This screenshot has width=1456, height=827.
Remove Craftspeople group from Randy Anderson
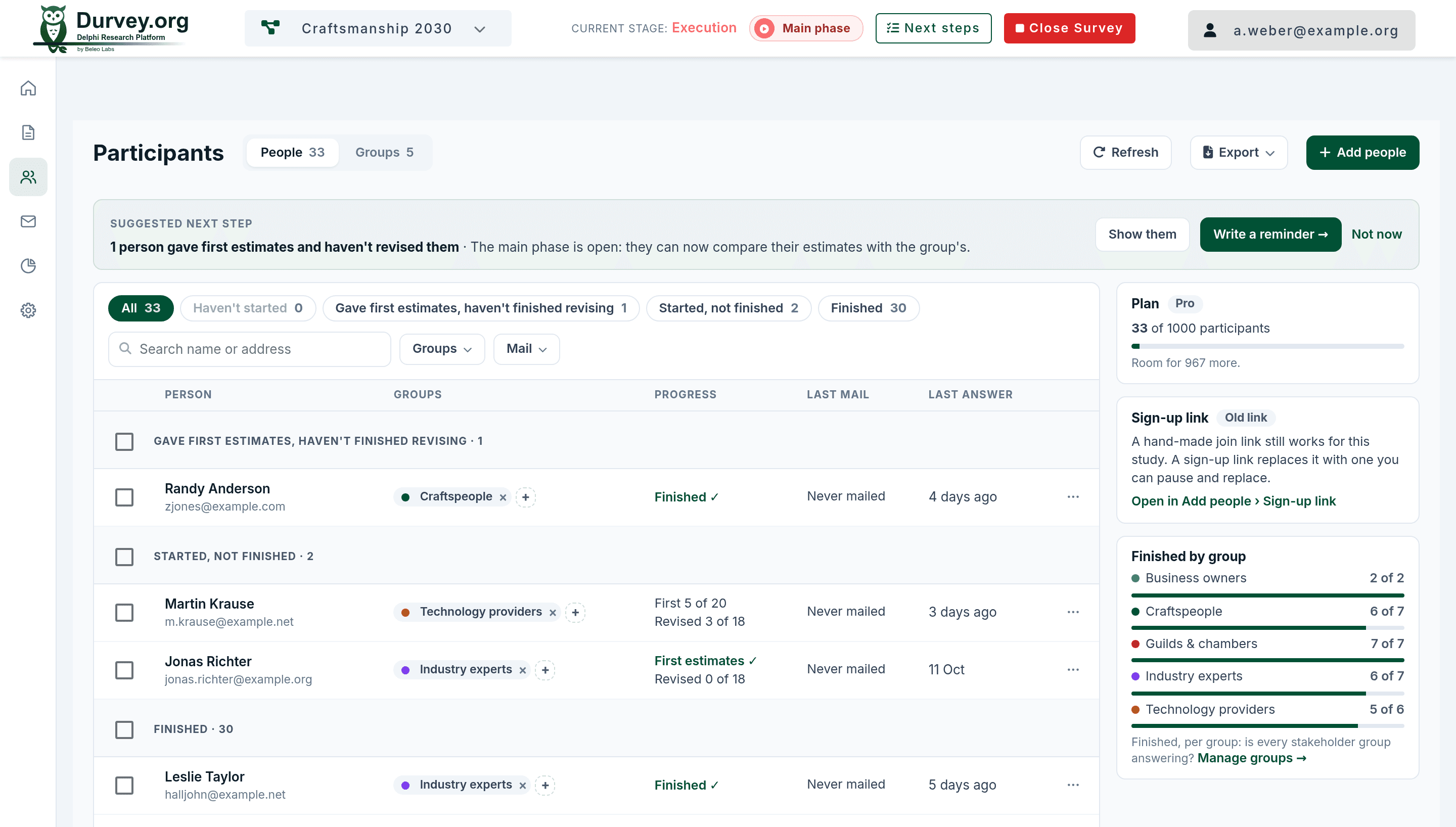[x=503, y=497]
